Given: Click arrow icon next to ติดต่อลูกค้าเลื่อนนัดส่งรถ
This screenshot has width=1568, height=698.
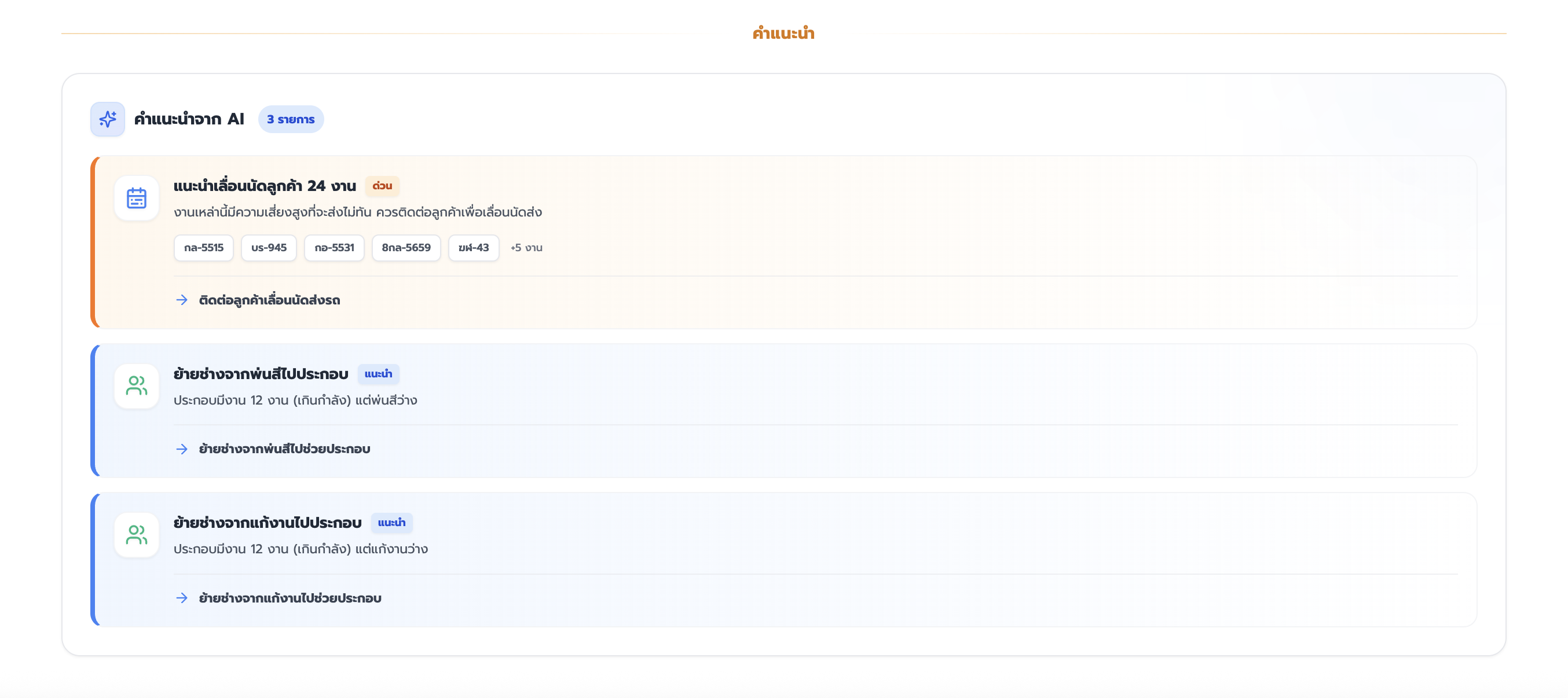Looking at the screenshot, I should [x=182, y=300].
